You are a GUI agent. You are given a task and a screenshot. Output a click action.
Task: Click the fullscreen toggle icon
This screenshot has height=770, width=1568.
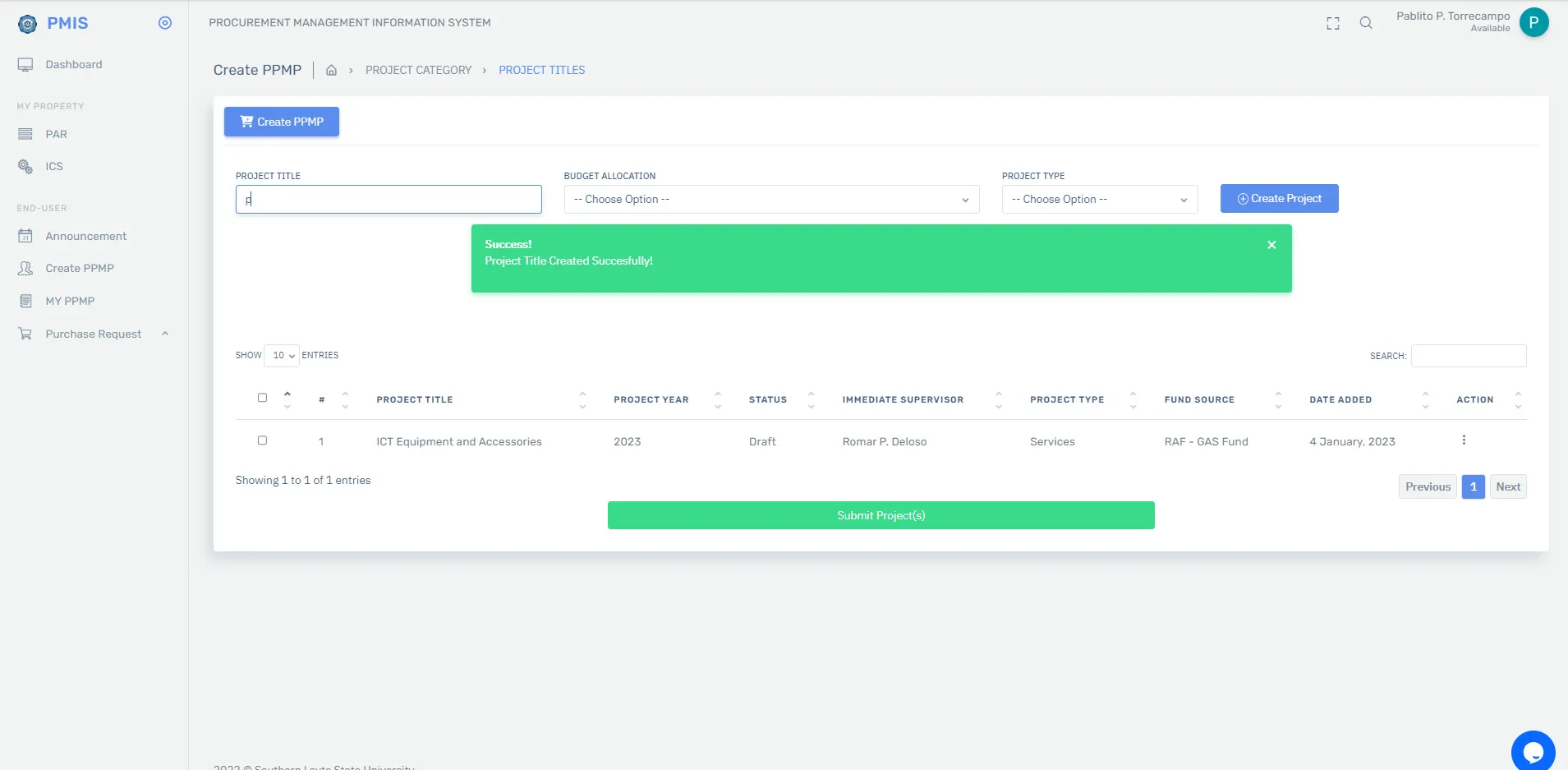(x=1333, y=23)
